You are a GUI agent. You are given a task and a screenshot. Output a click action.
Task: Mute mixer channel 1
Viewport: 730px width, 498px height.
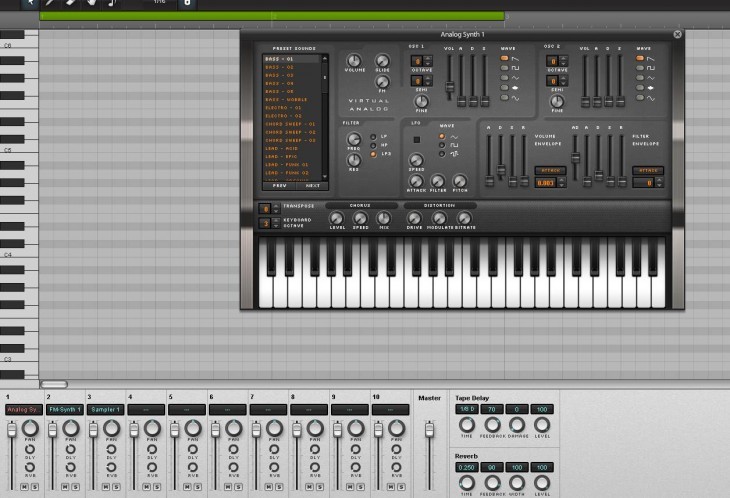(x=24, y=487)
